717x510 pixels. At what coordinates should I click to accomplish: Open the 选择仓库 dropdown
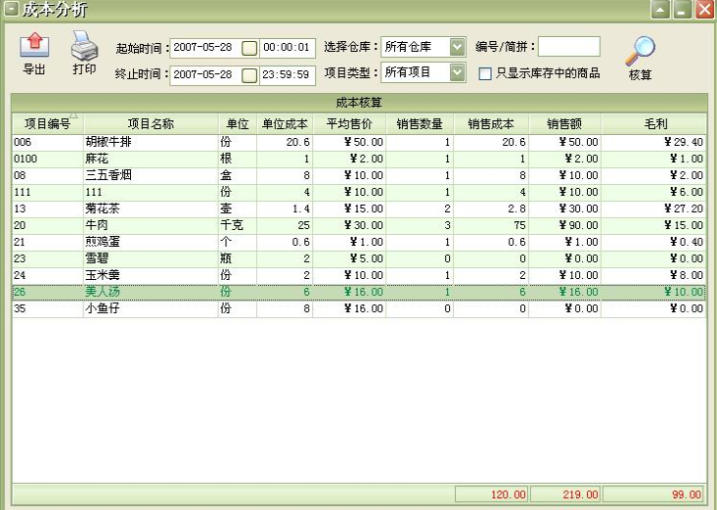457,47
